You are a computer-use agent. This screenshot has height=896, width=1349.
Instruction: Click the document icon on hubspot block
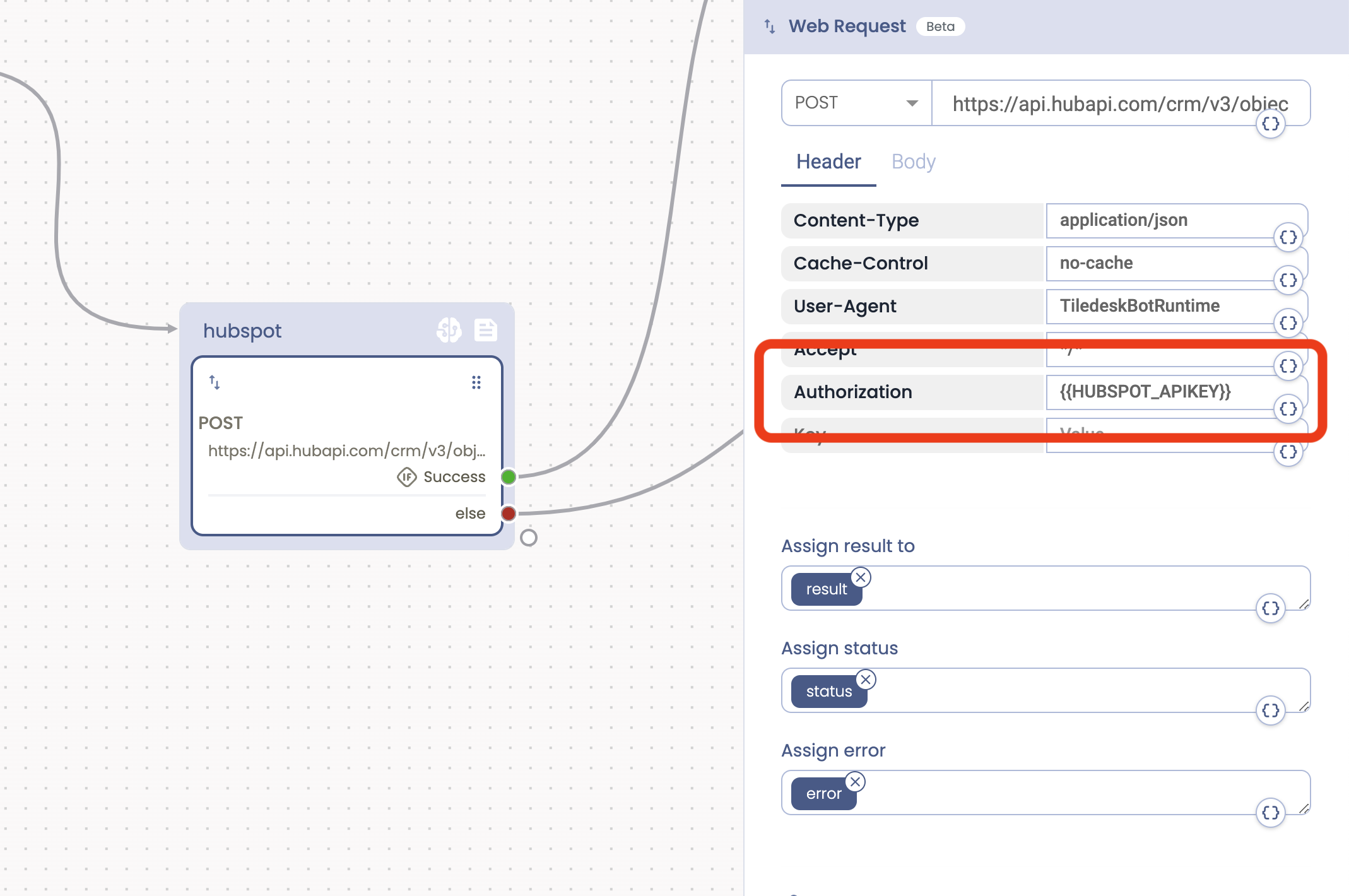[x=485, y=330]
